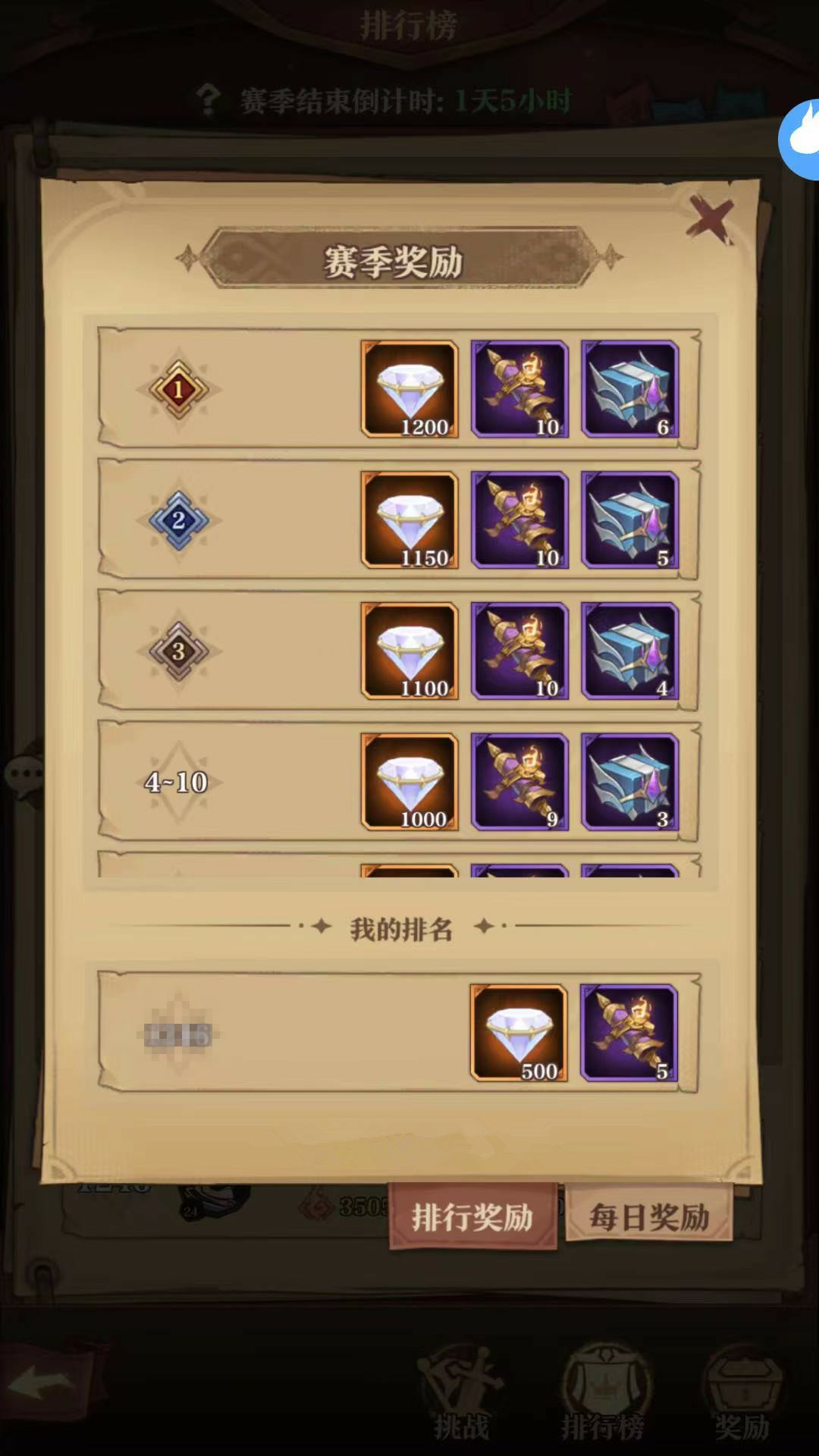Tap the 1100 diamonds reward for rank 3
The image size is (819, 1456).
tap(409, 651)
